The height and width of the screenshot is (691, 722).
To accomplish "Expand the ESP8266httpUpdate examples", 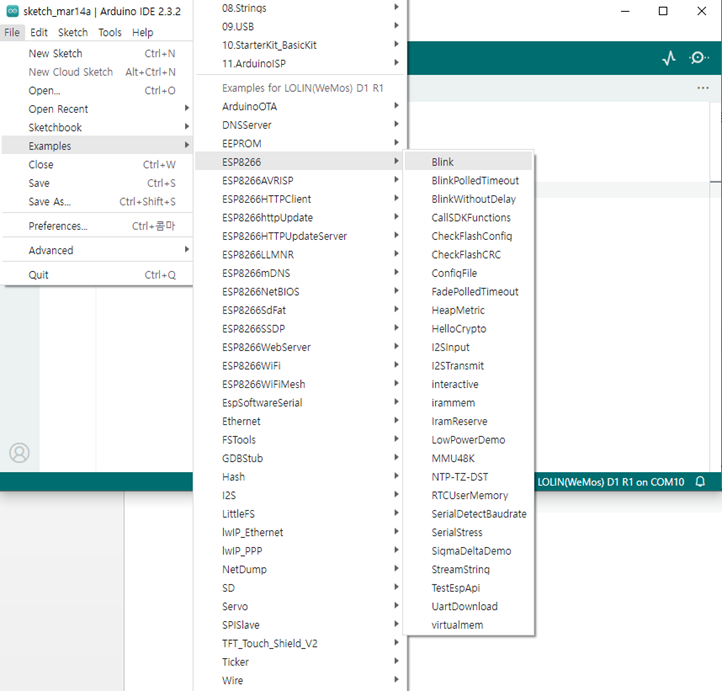I will (x=300, y=217).
